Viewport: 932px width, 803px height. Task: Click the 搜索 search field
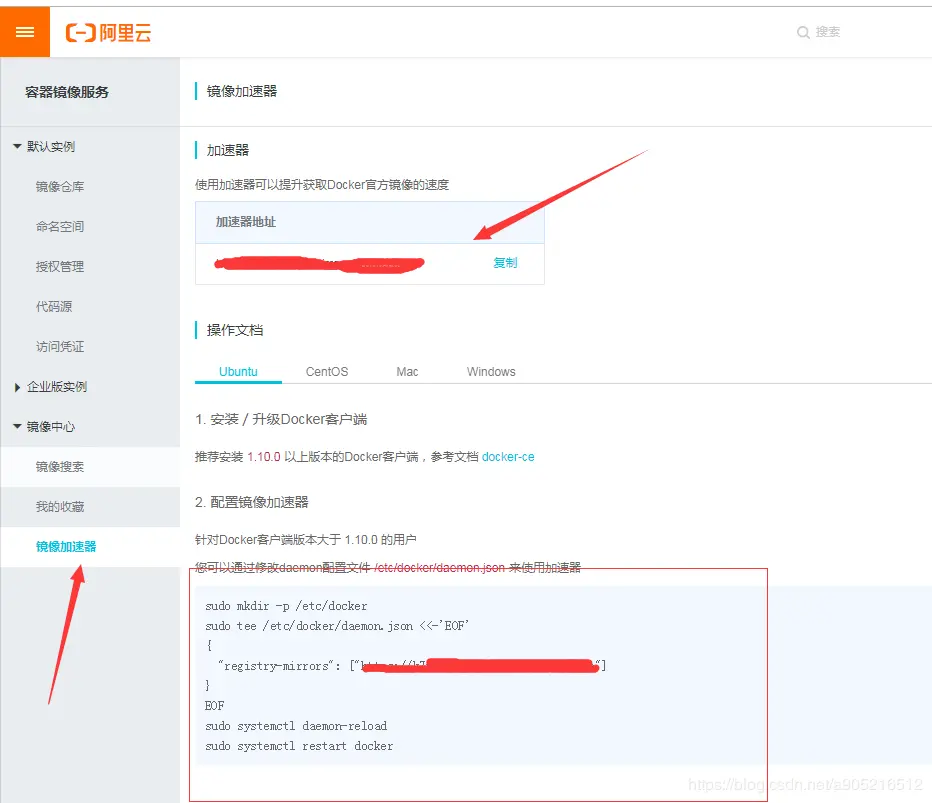pos(827,32)
